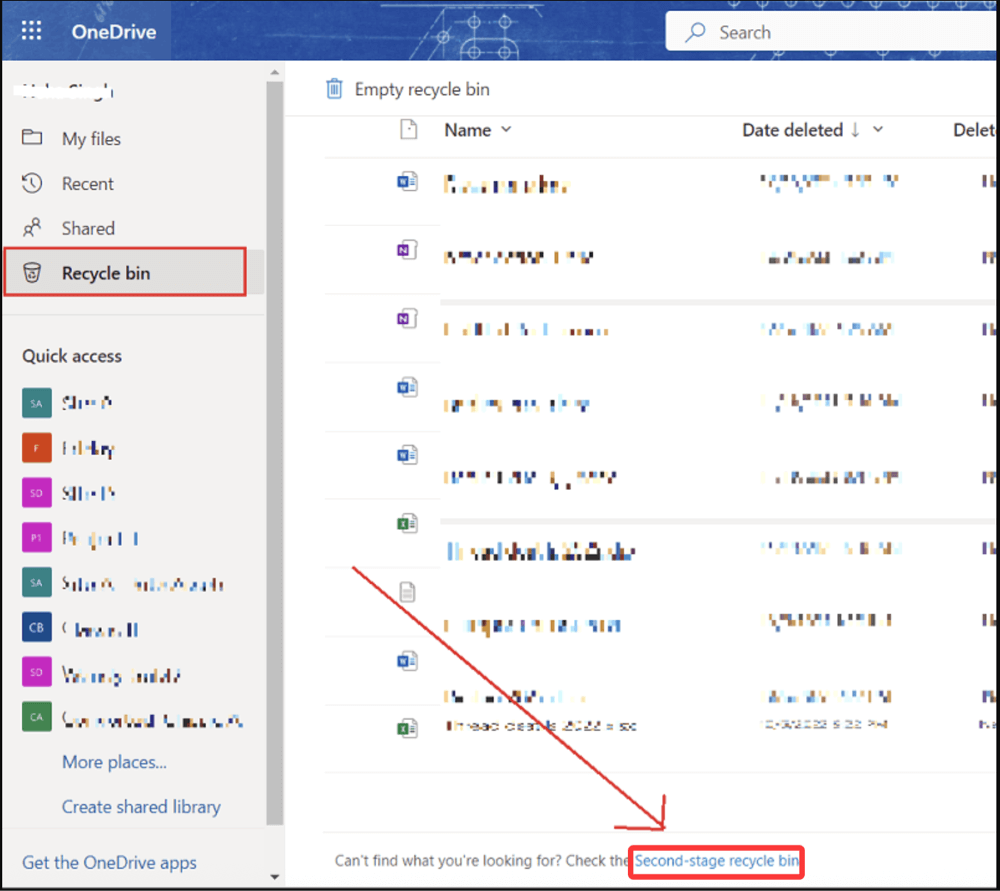Image resolution: width=1000 pixels, height=891 pixels.
Task: Click the purple OneNote icon in the list
Action: (x=407, y=249)
